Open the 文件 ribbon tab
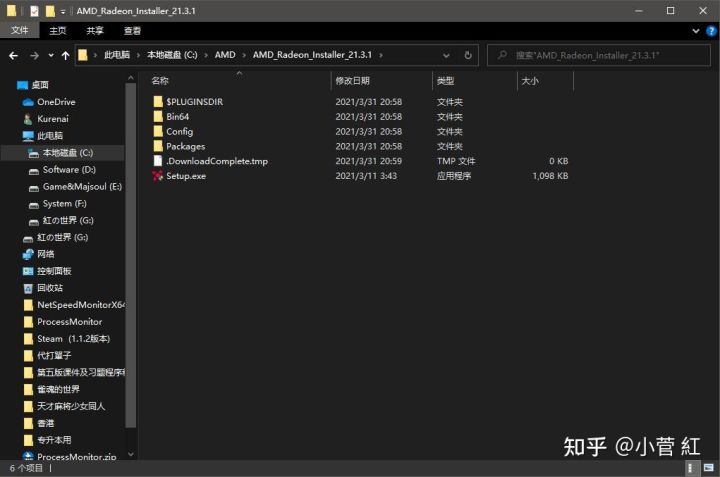 [x=19, y=30]
